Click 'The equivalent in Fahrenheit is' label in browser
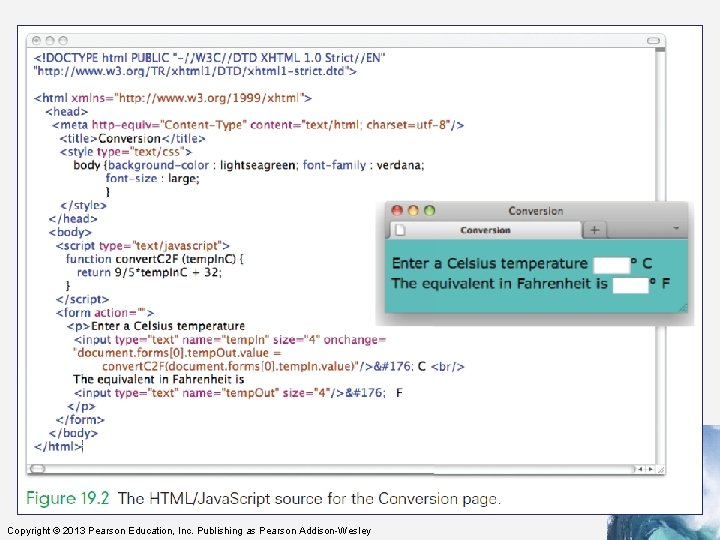 click(499, 283)
